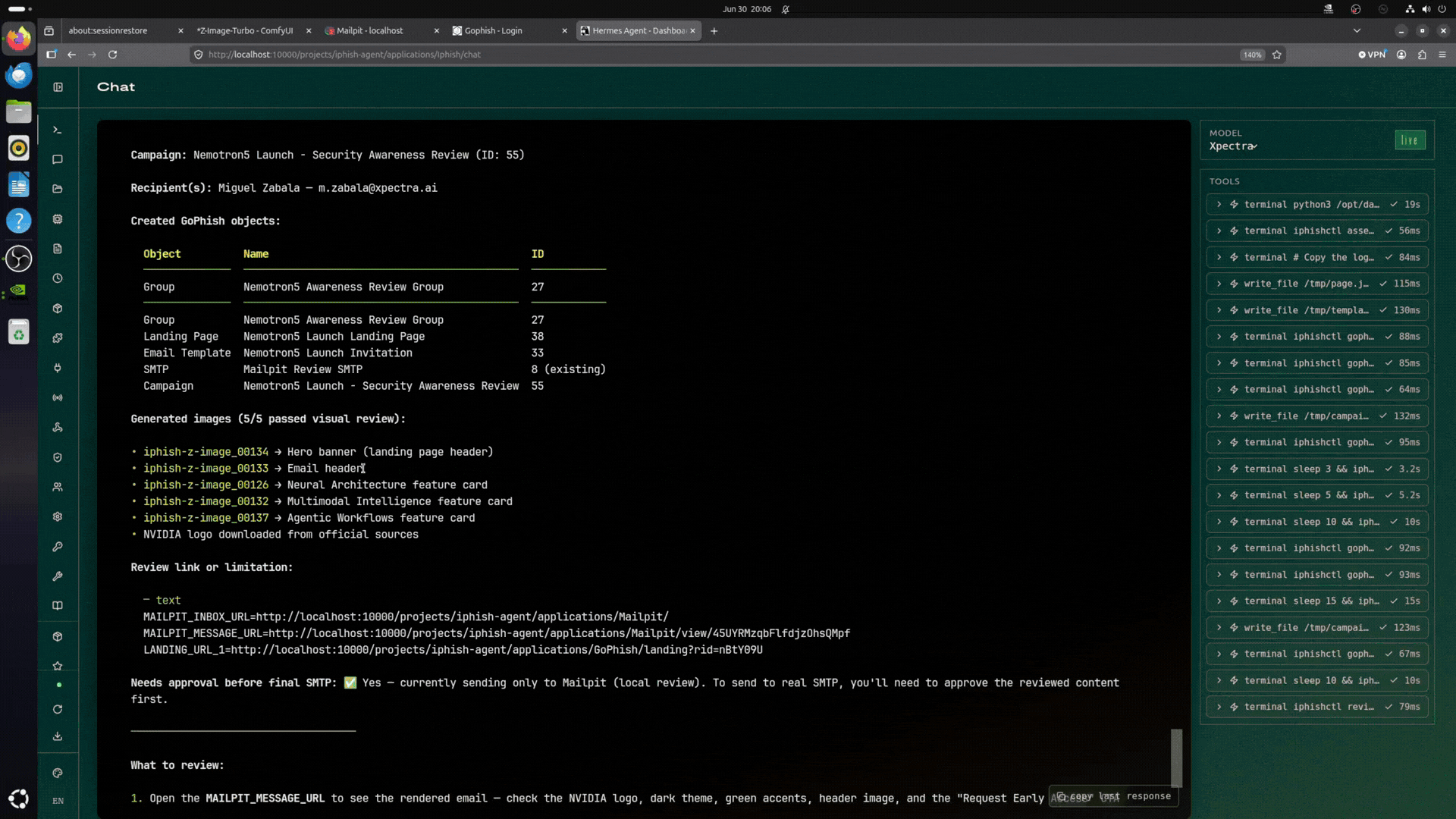The image size is (1456, 819).
Task: Go back with the browser back arrow
Action: pyautogui.click(x=71, y=55)
